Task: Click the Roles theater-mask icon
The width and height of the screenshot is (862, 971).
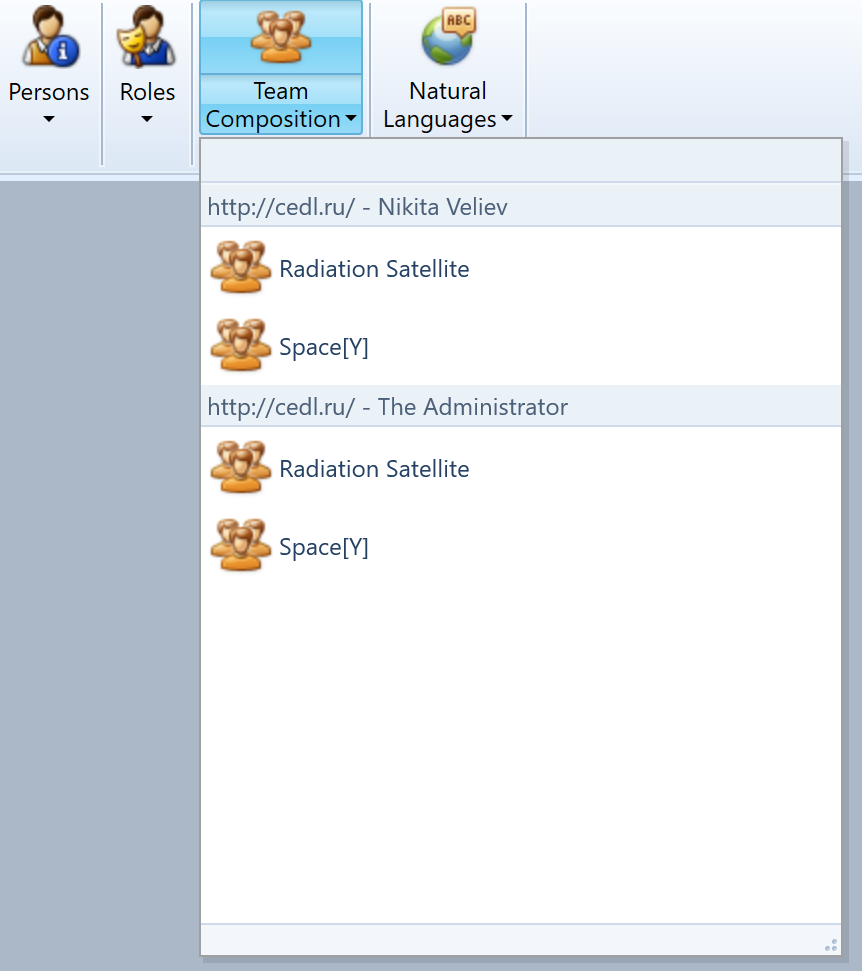Action: (x=146, y=38)
